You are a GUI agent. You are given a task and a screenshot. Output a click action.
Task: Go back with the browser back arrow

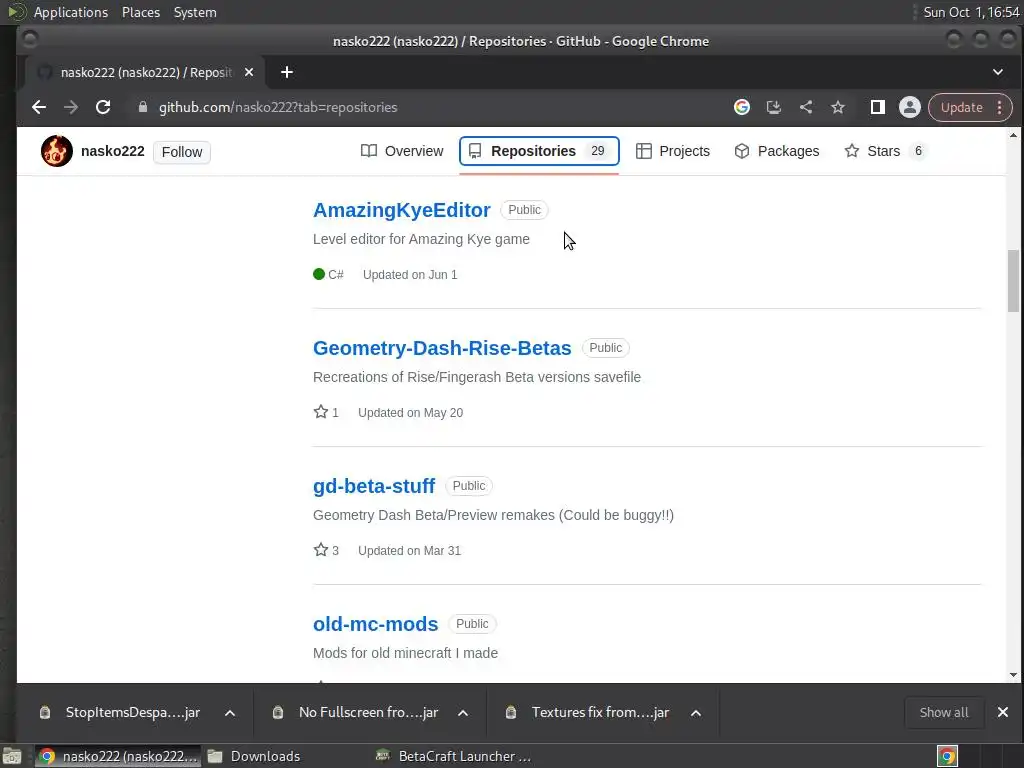pyautogui.click(x=39, y=107)
